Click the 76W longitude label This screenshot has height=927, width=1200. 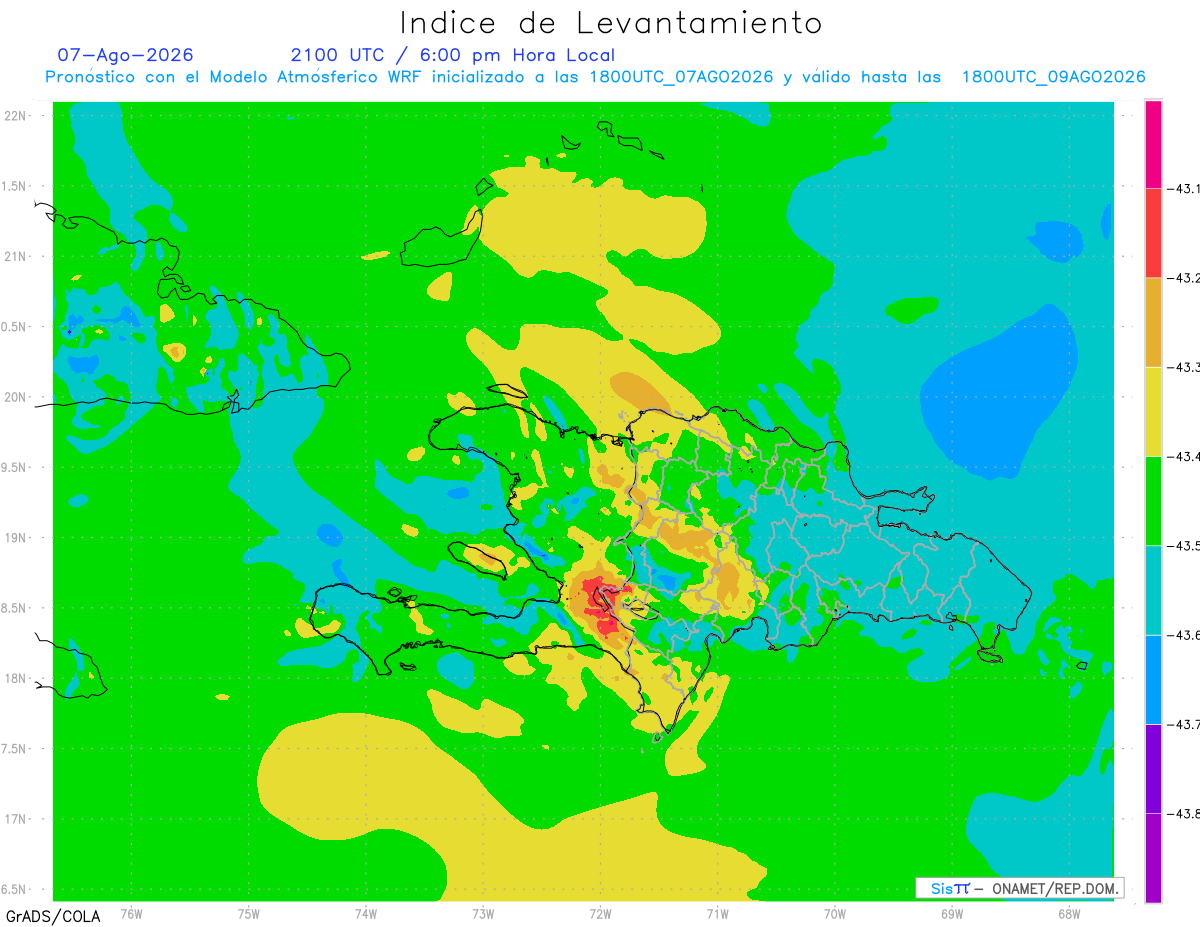point(131,913)
